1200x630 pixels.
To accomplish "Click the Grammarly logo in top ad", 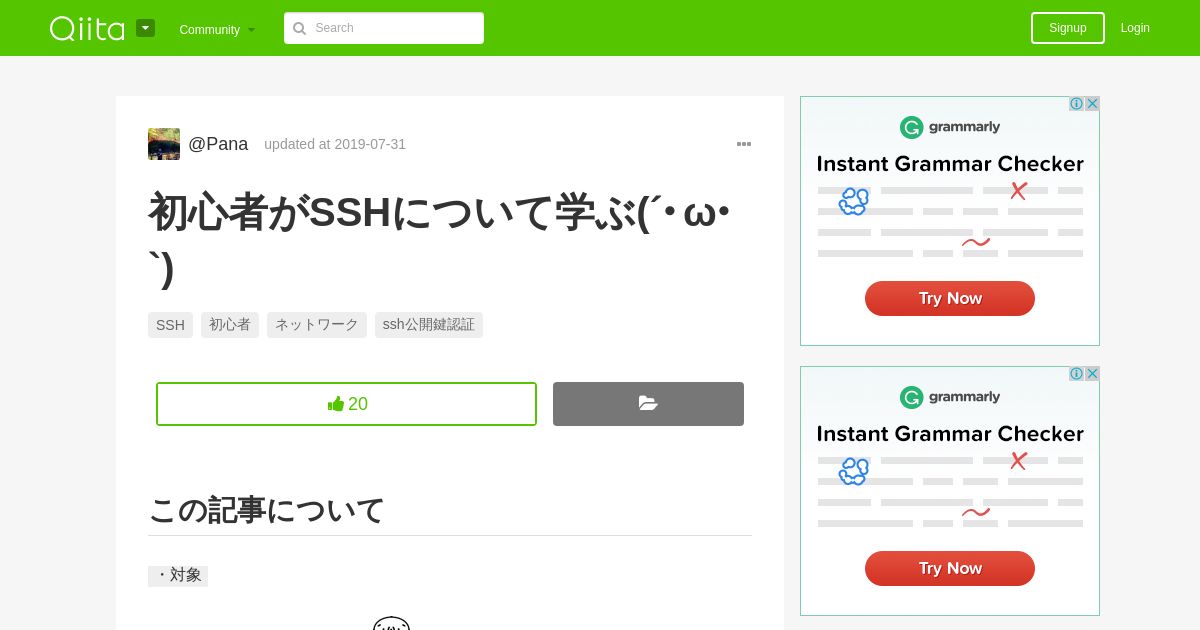I will [x=950, y=127].
